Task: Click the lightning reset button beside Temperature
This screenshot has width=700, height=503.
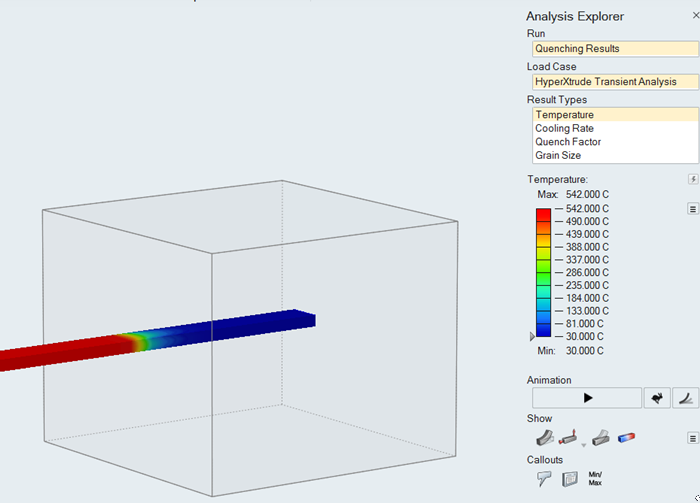Action: (x=692, y=179)
